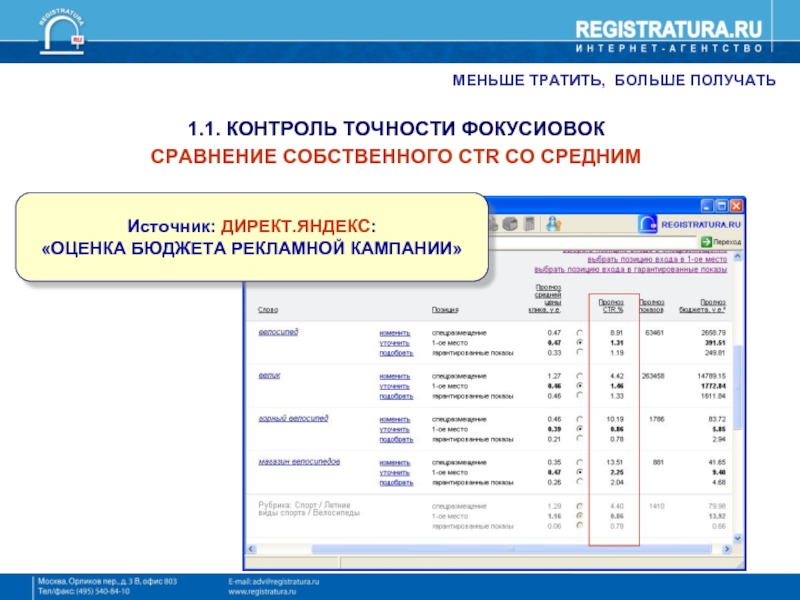Select 1-ое место radio in Рубрика row
Image resolution: width=800 pixels, height=600 pixels.
click(x=580, y=516)
